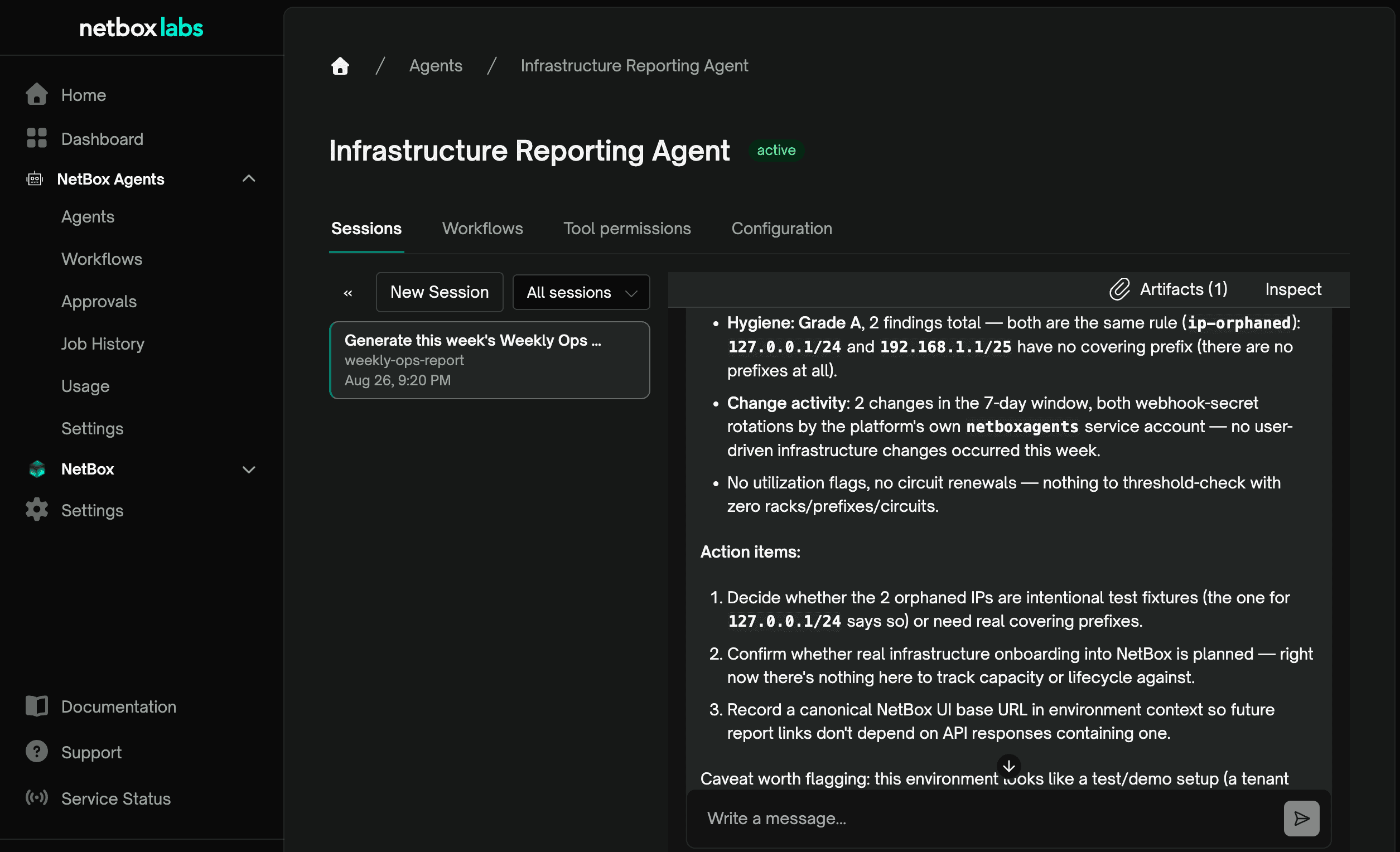Open the Documentation link

[119, 706]
